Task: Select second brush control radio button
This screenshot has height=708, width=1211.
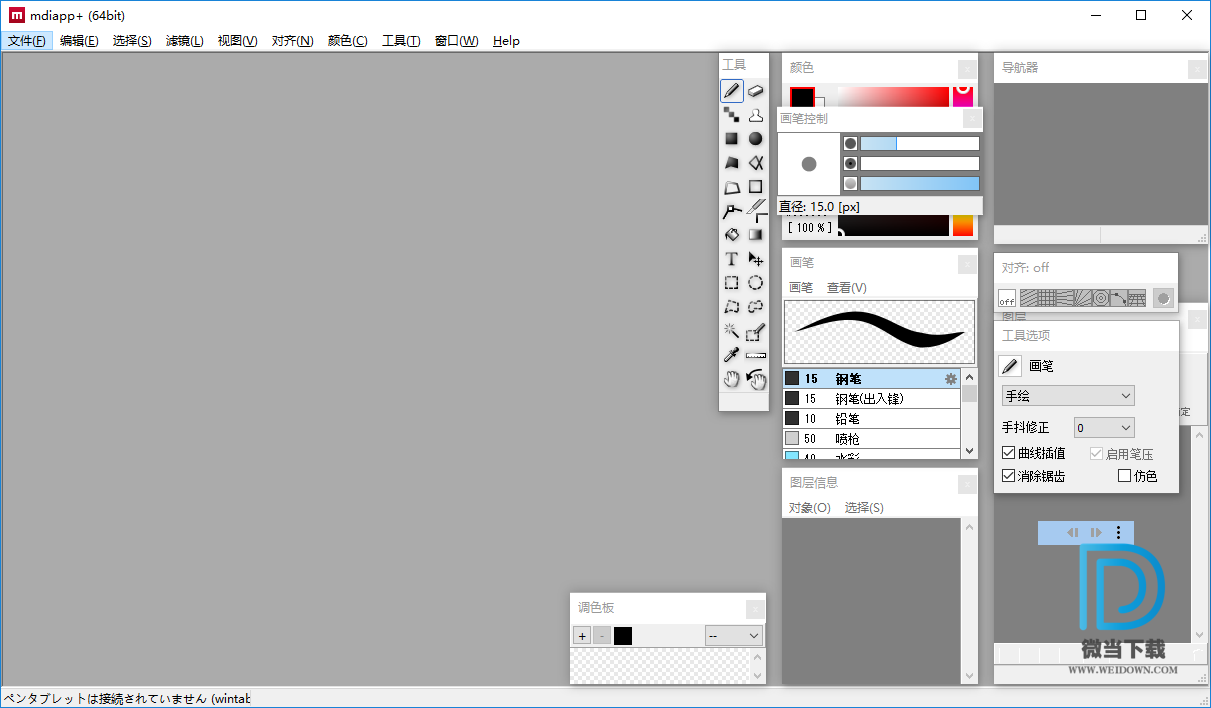Action: (850, 163)
